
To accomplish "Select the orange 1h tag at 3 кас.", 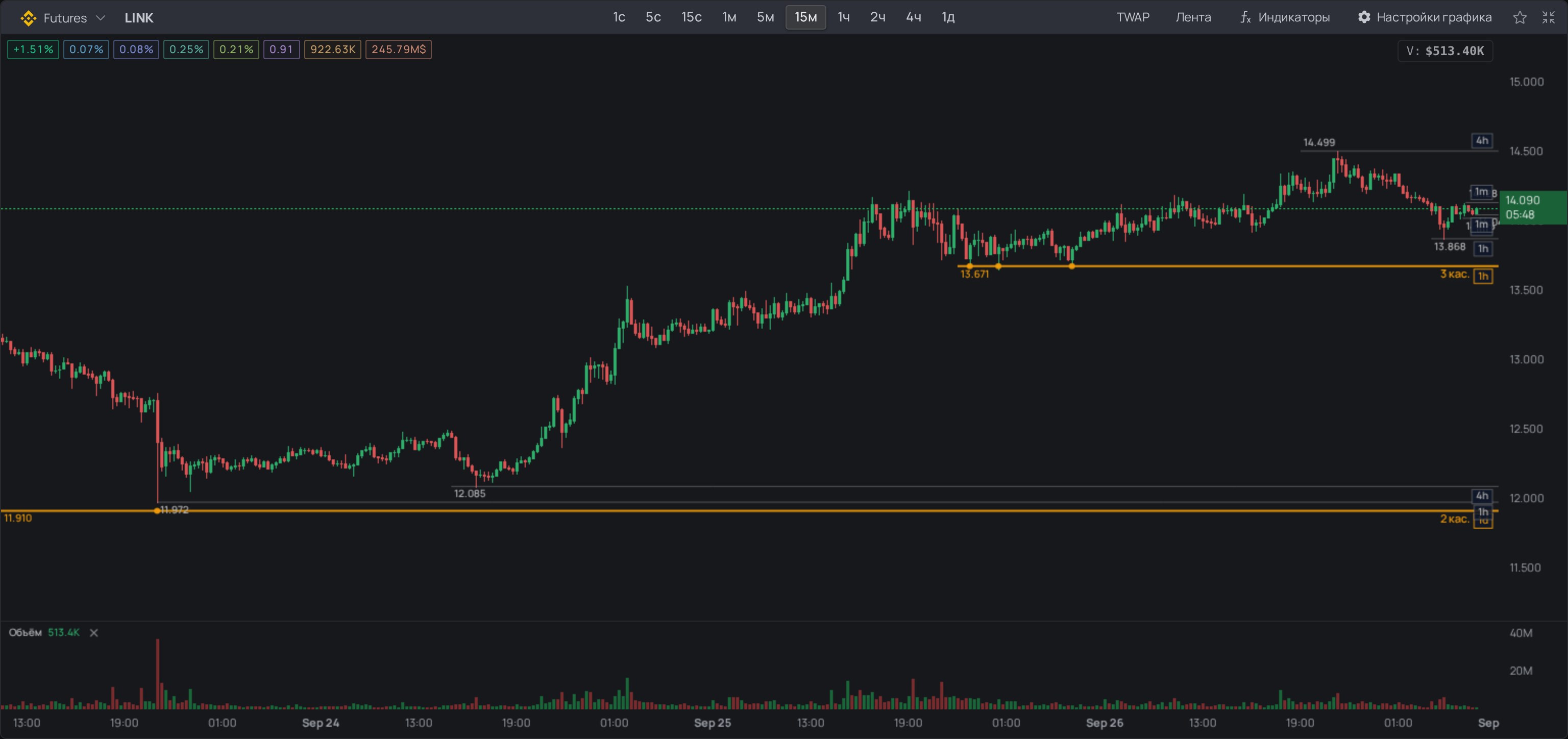I will point(1483,277).
